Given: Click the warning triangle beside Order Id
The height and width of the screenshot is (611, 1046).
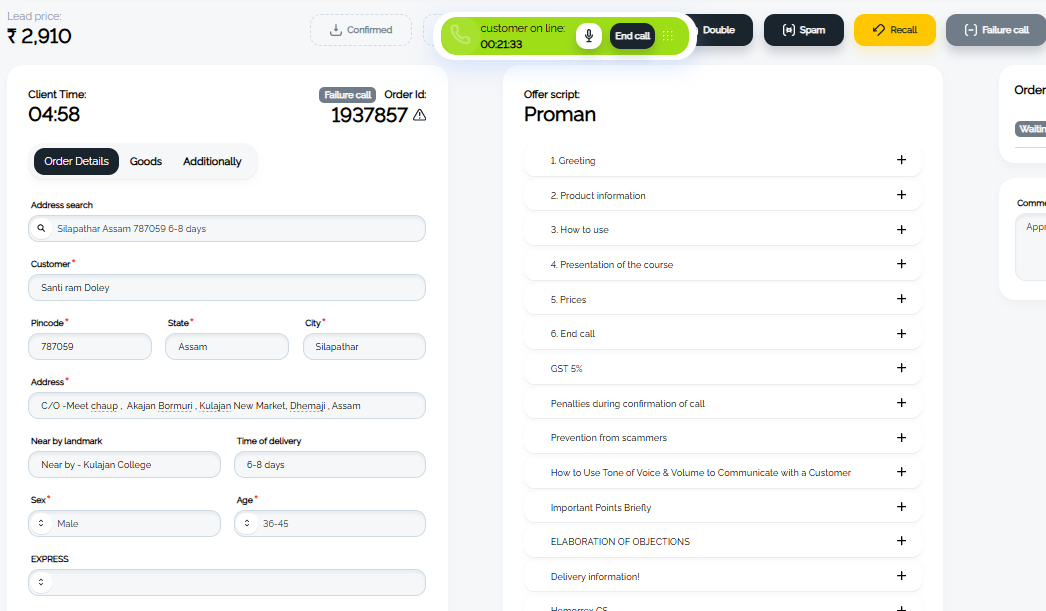Looking at the screenshot, I should click(420, 115).
